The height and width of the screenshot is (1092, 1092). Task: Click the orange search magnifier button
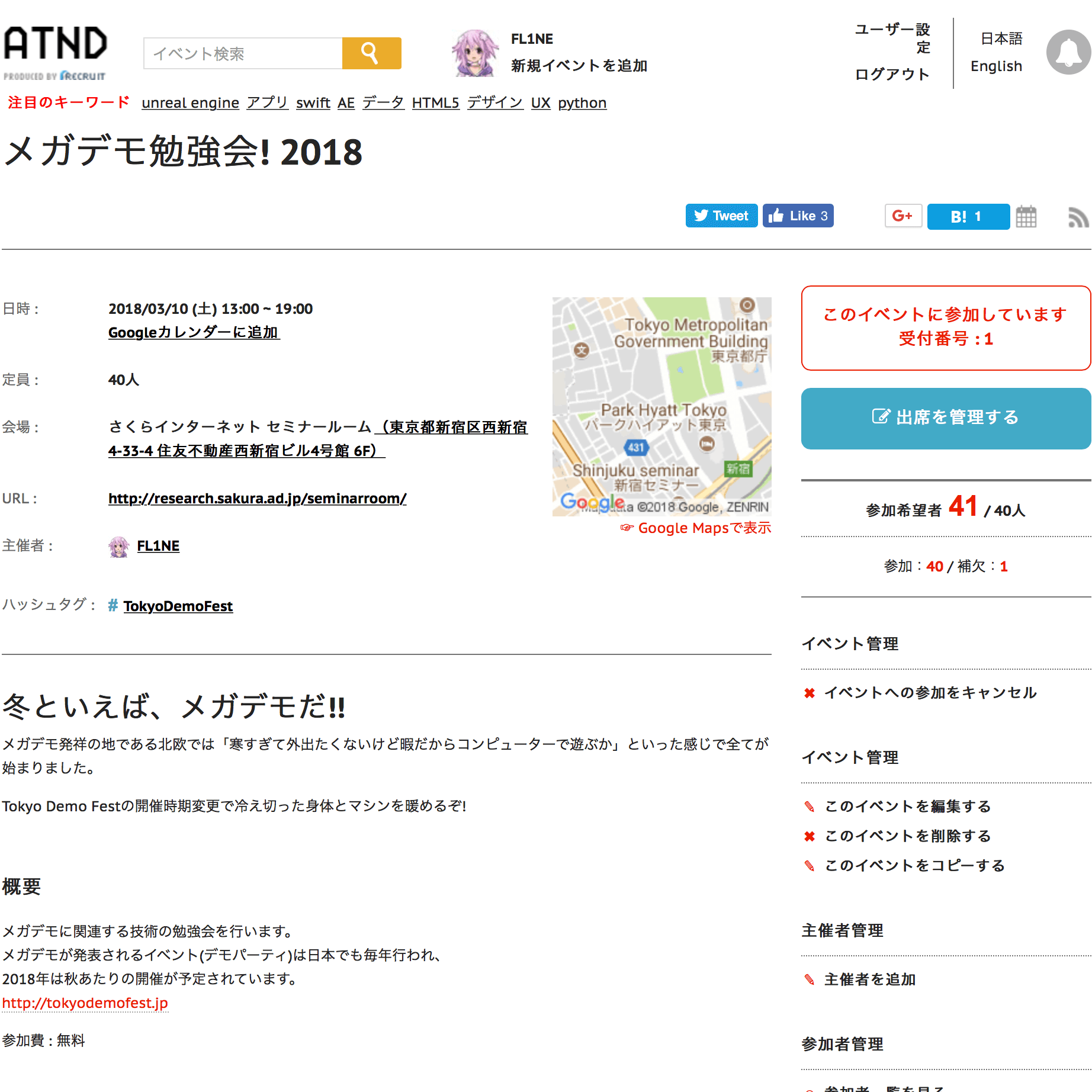[x=371, y=53]
